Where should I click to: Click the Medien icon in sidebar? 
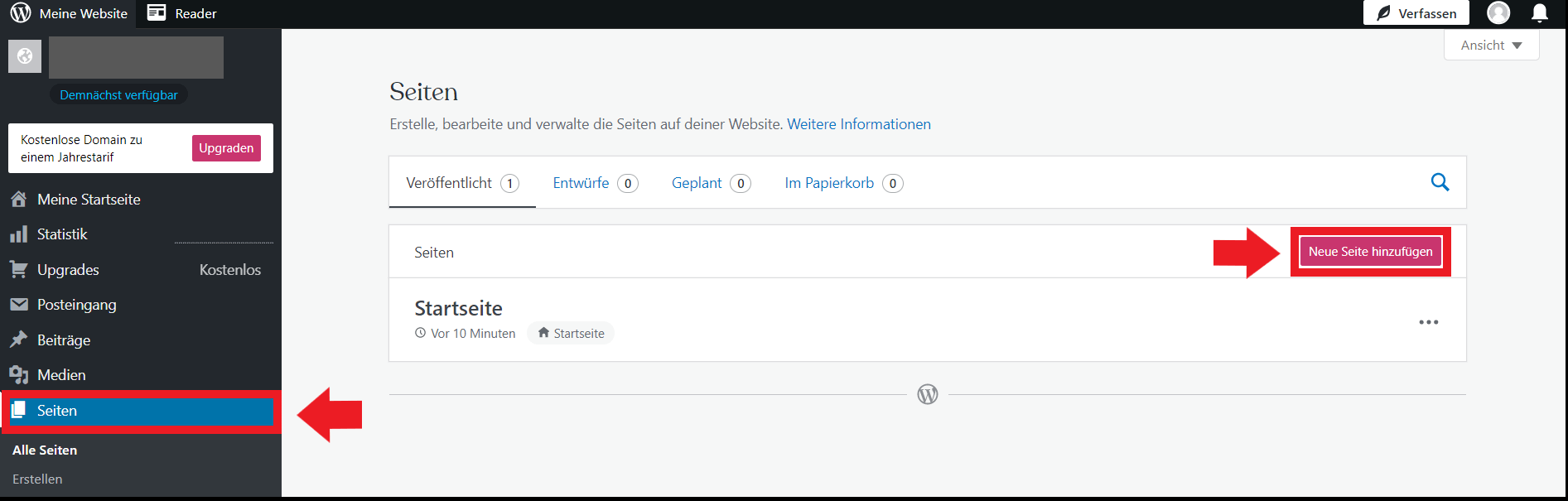coord(18,375)
